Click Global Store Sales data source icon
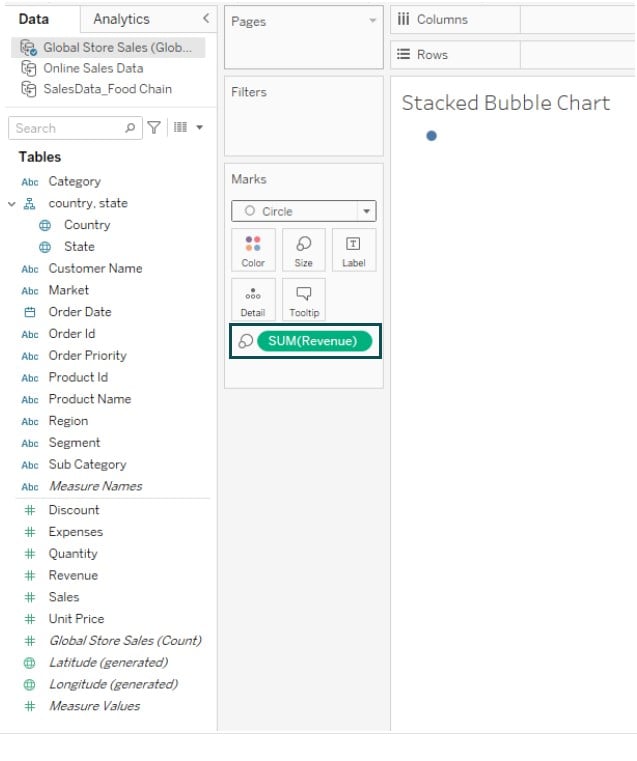 (29, 48)
